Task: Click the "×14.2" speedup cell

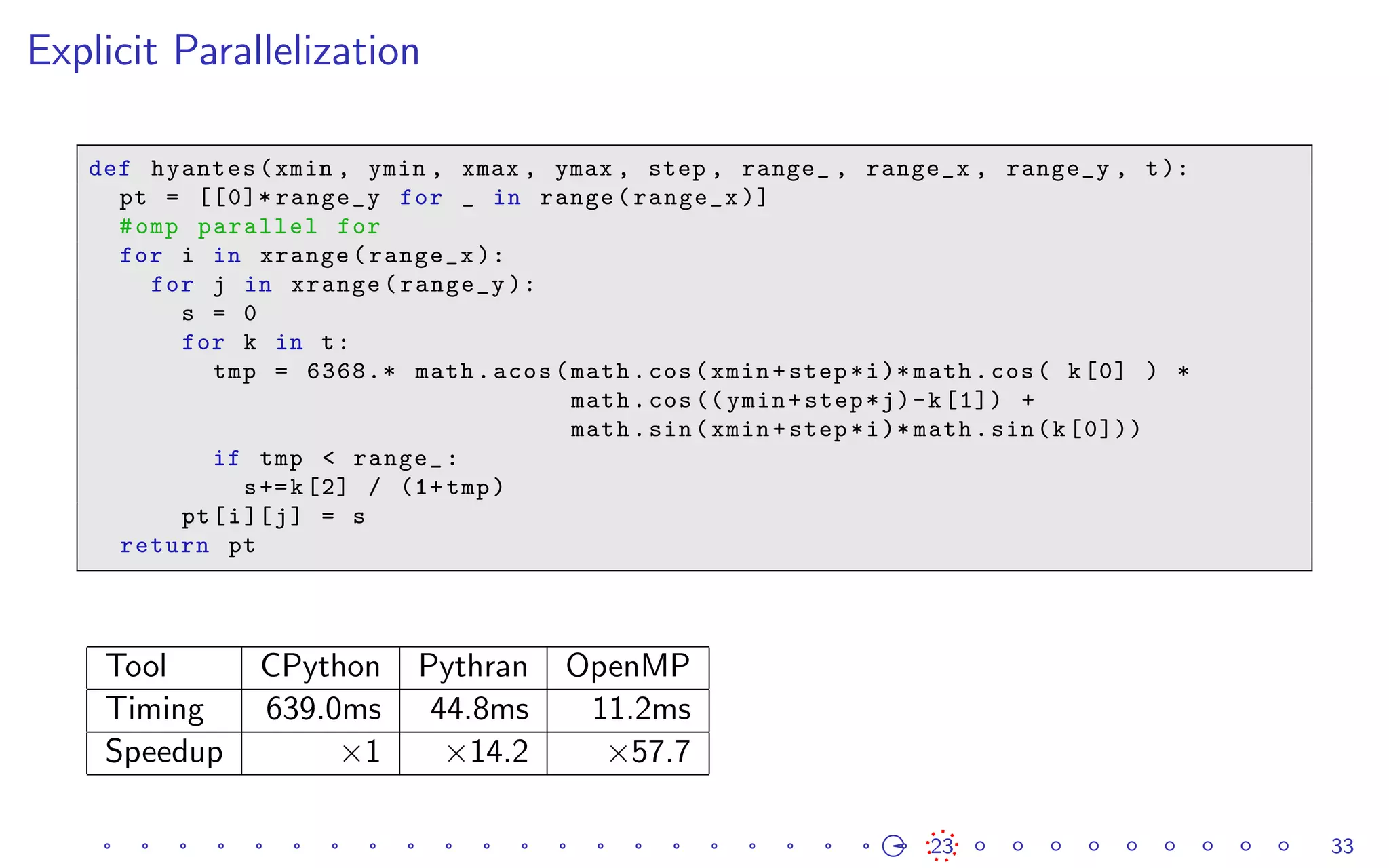Action: coord(473,753)
